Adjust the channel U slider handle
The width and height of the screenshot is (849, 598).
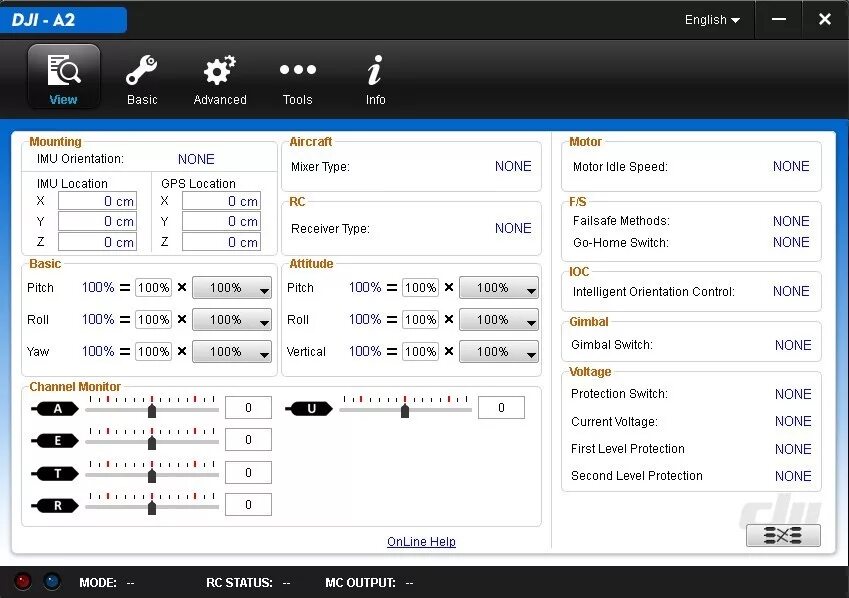[x=405, y=411]
